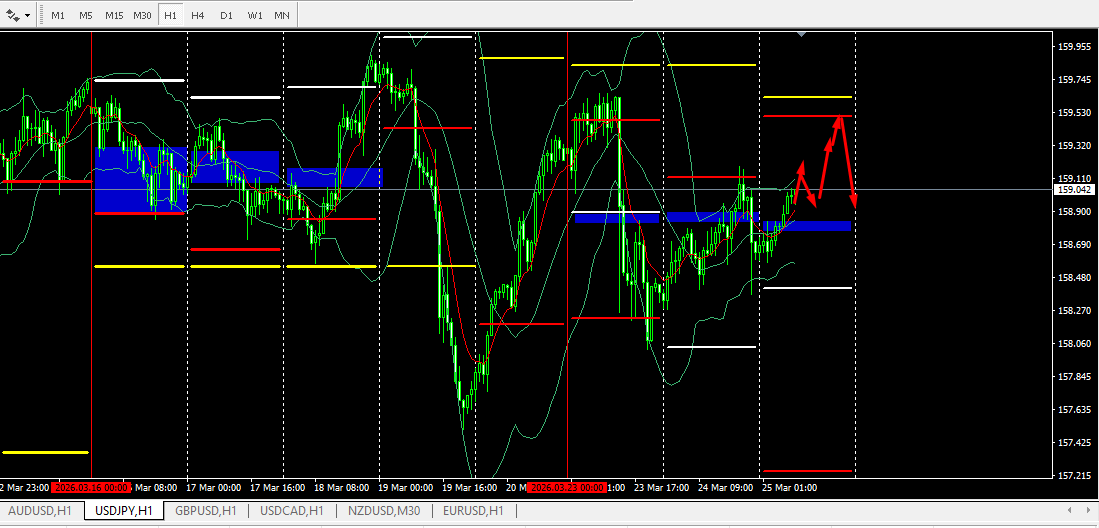Click the 159.955 price scale label
1099x528 pixels.
pyautogui.click(x=1074, y=47)
